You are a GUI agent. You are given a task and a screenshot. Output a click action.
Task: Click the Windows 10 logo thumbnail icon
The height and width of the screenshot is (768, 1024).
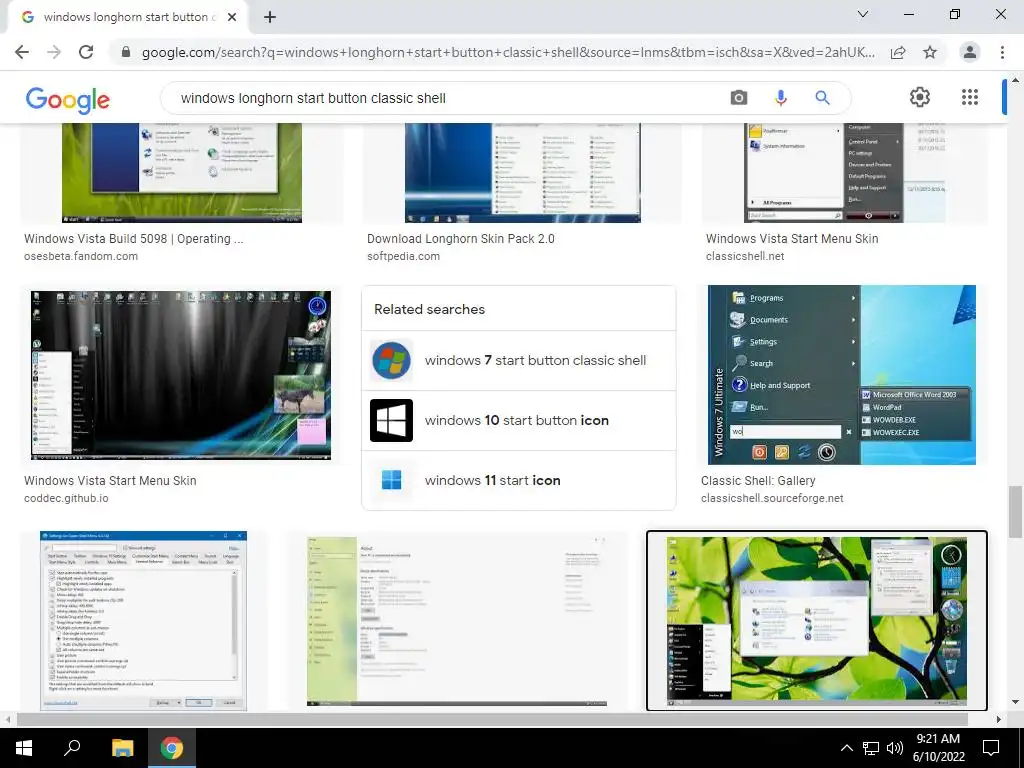[x=391, y=421]
